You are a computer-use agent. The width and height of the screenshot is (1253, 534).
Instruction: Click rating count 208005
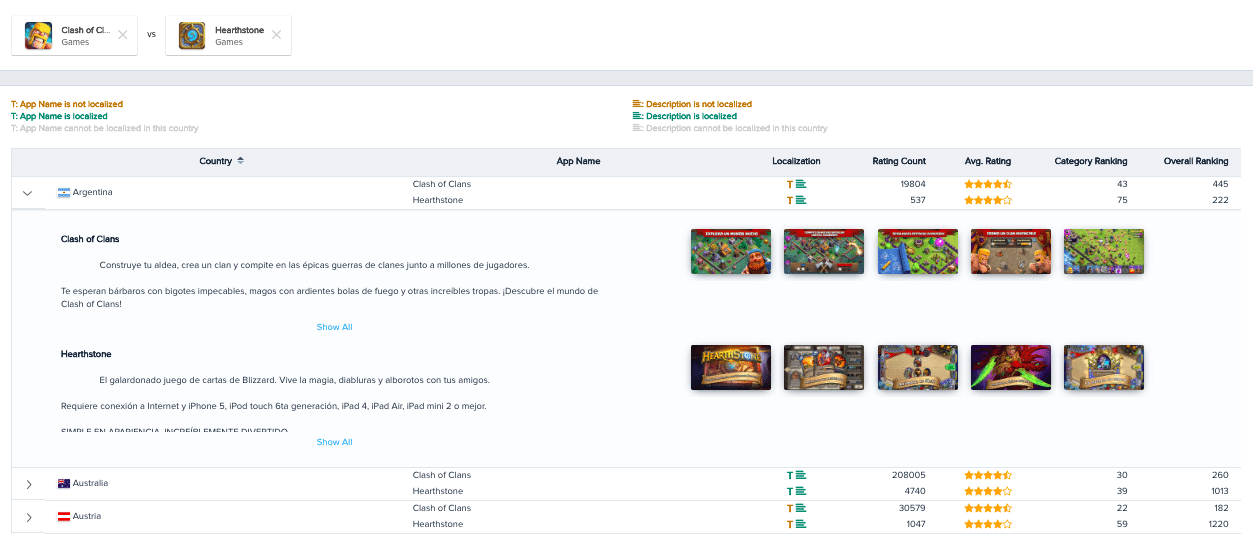pos(909,475)
